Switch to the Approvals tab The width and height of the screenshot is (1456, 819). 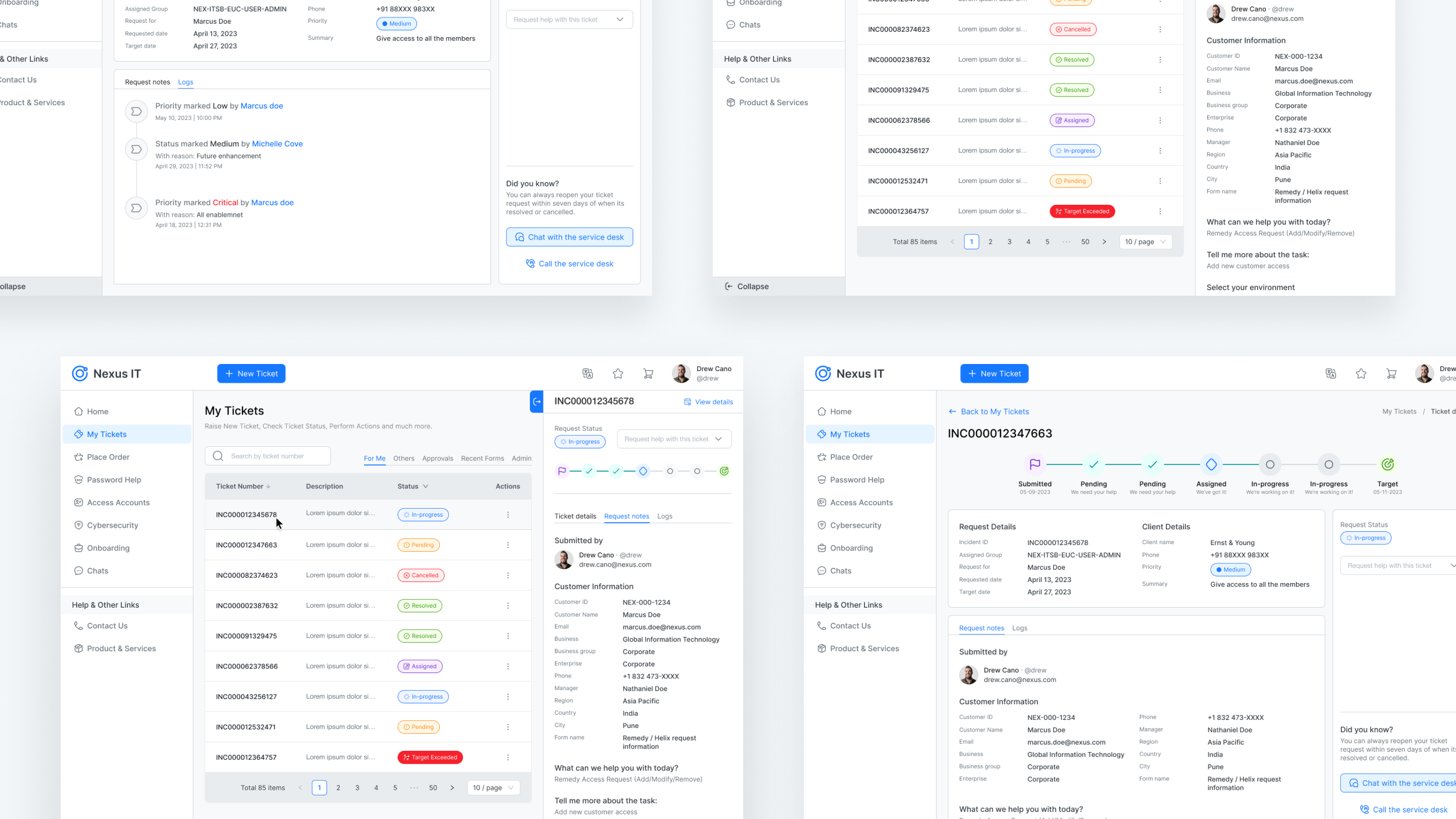pos(437,459)
